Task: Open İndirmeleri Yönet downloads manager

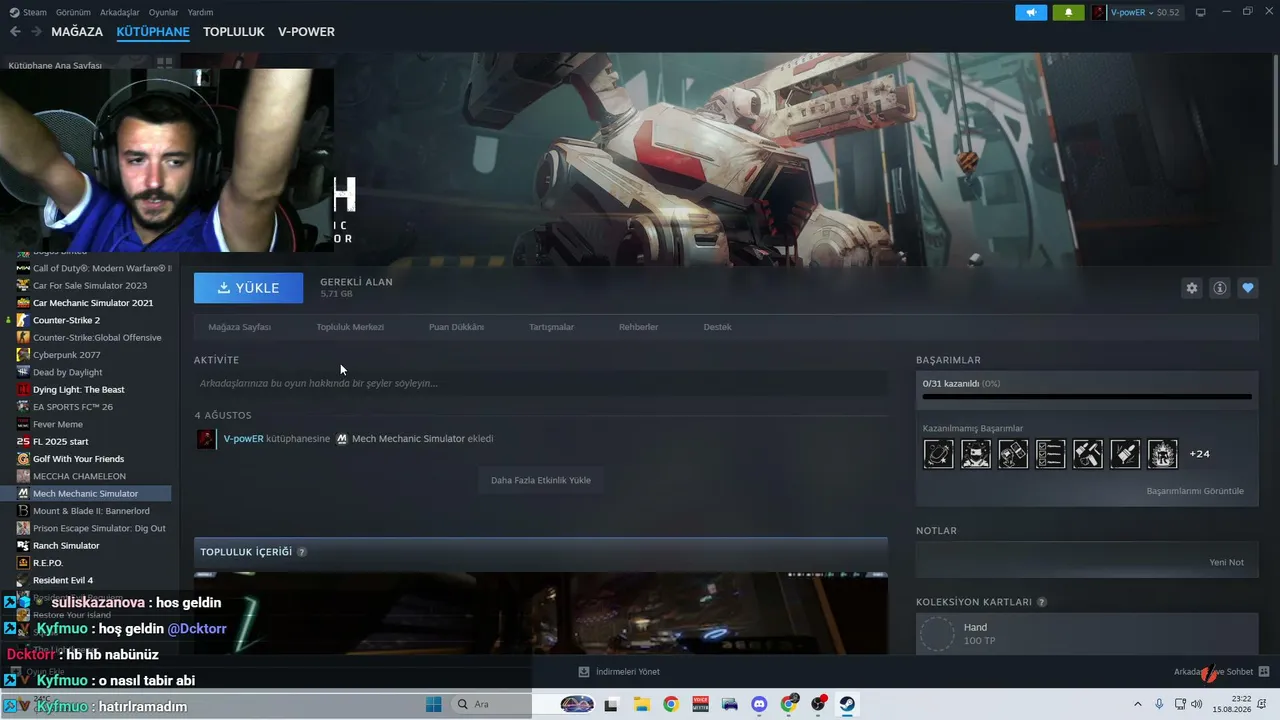Action: click(x=619, y=672)
